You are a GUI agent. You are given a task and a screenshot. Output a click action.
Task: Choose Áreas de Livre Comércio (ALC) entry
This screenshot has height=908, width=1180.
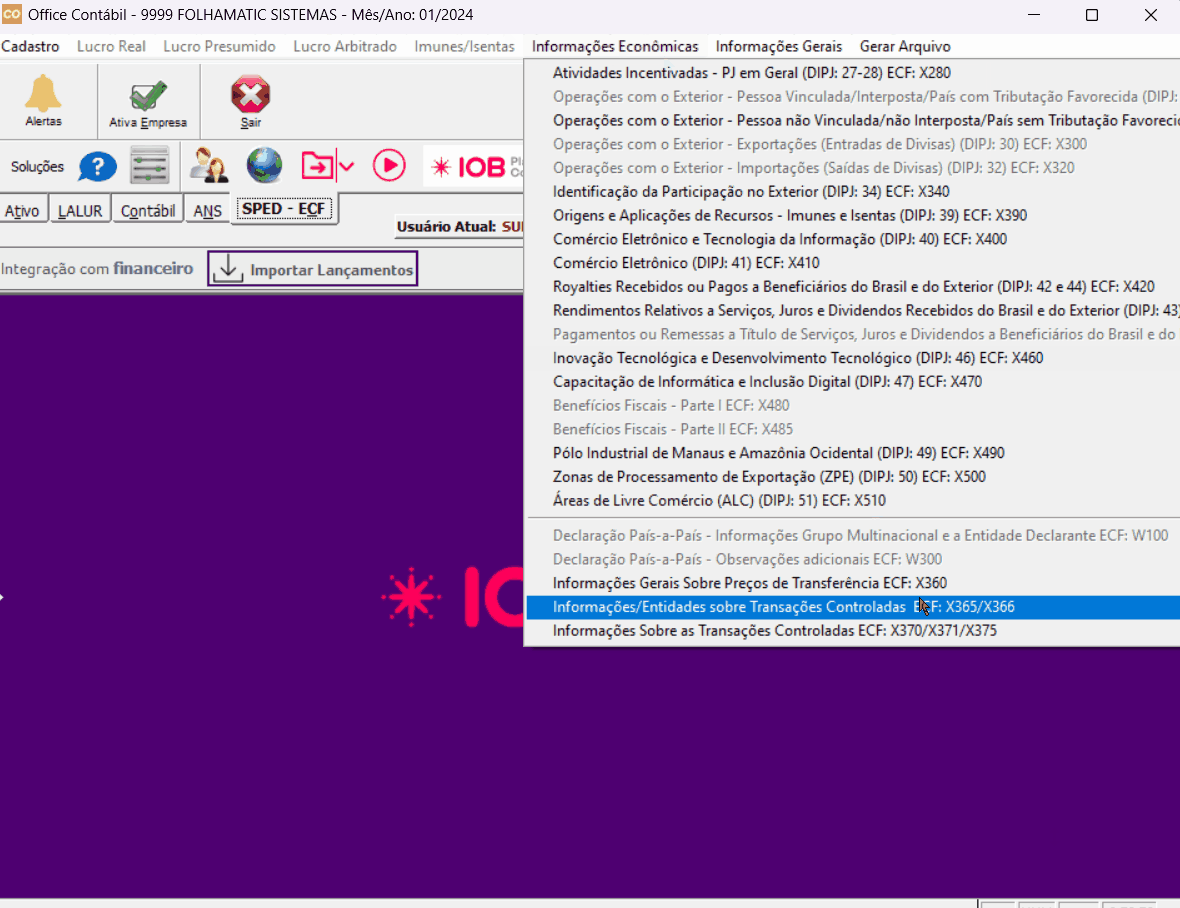pos(718,500)
